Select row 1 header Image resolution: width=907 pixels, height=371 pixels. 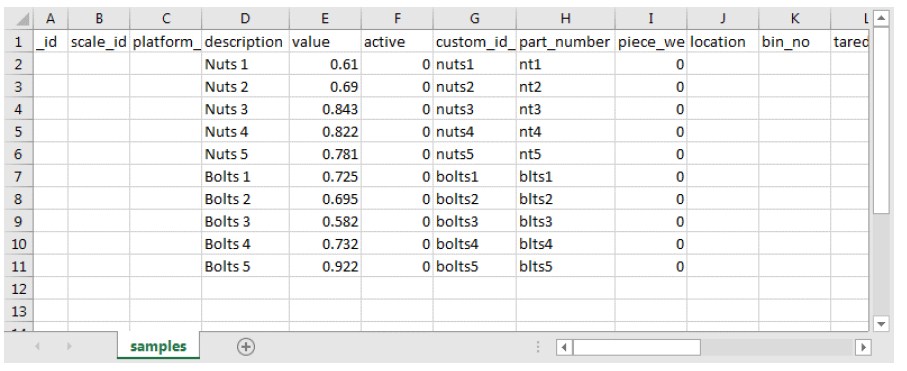[19, 42]
